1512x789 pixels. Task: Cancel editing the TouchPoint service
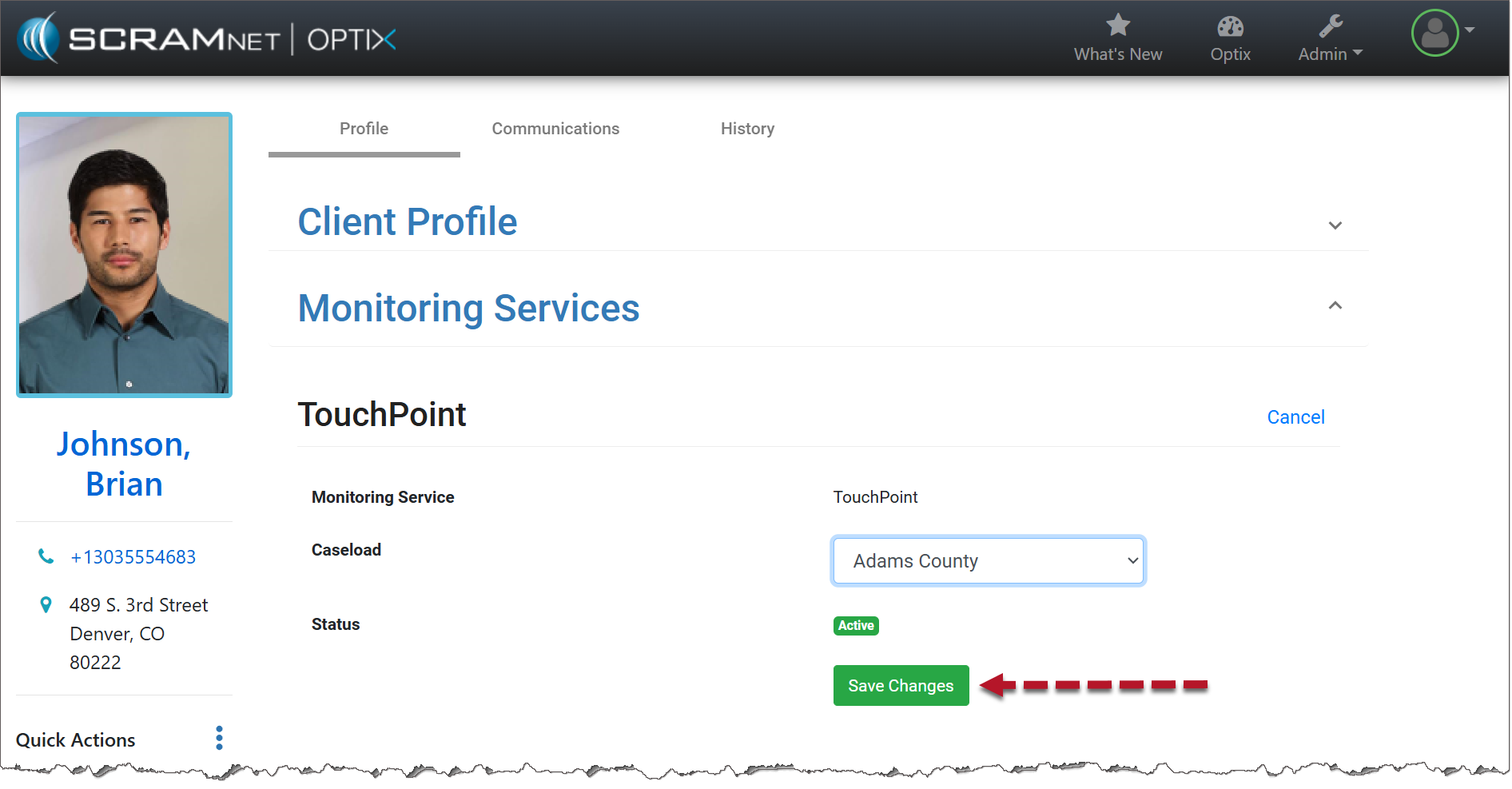(1295, 417)
